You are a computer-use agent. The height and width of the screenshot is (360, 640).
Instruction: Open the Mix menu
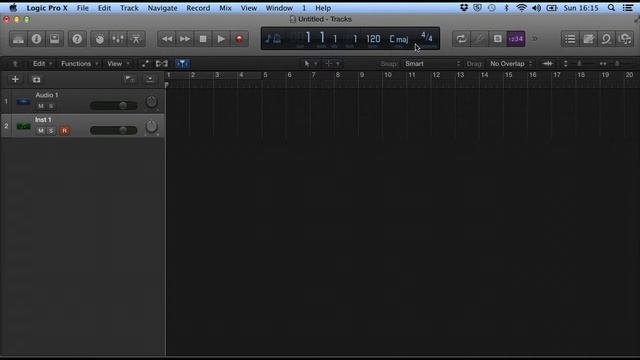(x=225, y=8)
